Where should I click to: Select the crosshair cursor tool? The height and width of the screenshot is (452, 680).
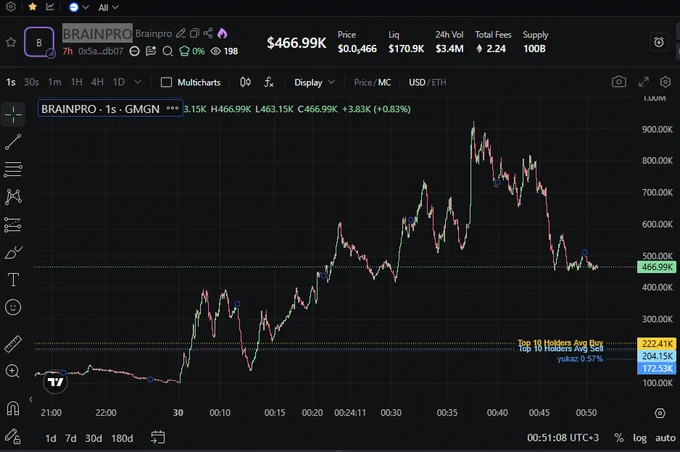point(13,115)
